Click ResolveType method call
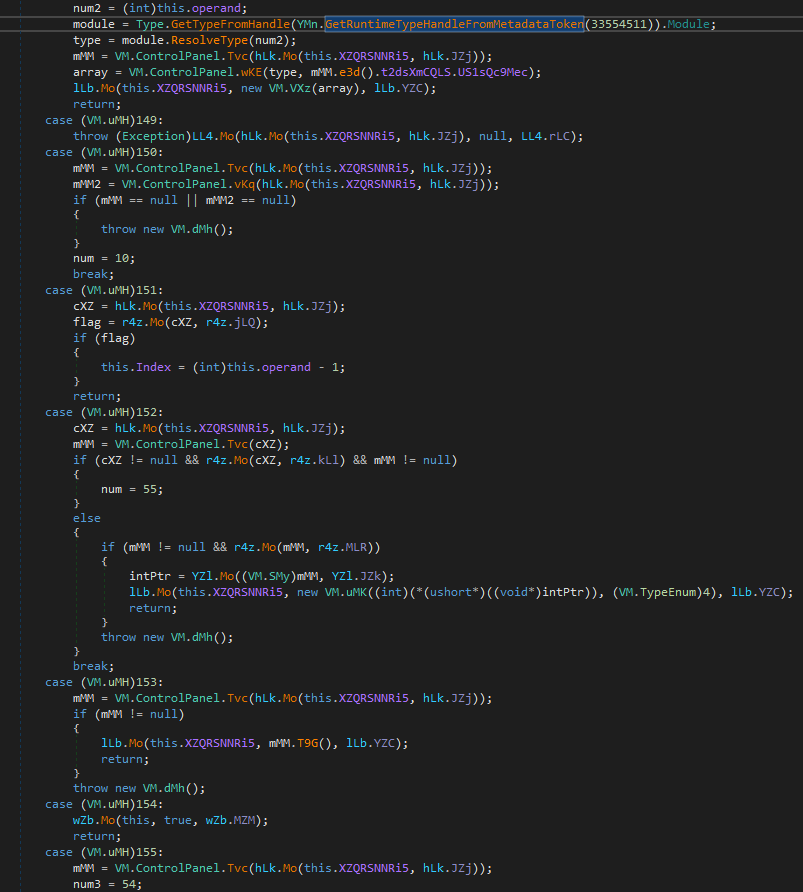This screenshot has width=803, height=892. tap(209, 40)
